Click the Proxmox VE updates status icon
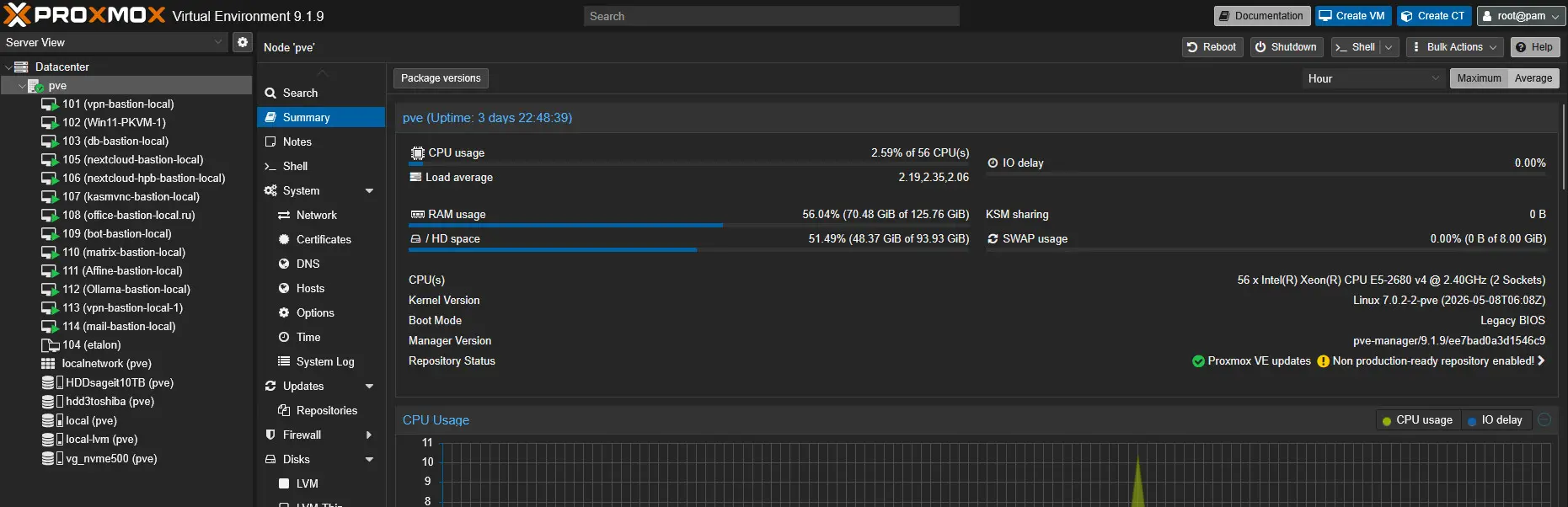The height and width of the screenshot is (507, 1568). pyautogui.click(x=1198, y=361)
